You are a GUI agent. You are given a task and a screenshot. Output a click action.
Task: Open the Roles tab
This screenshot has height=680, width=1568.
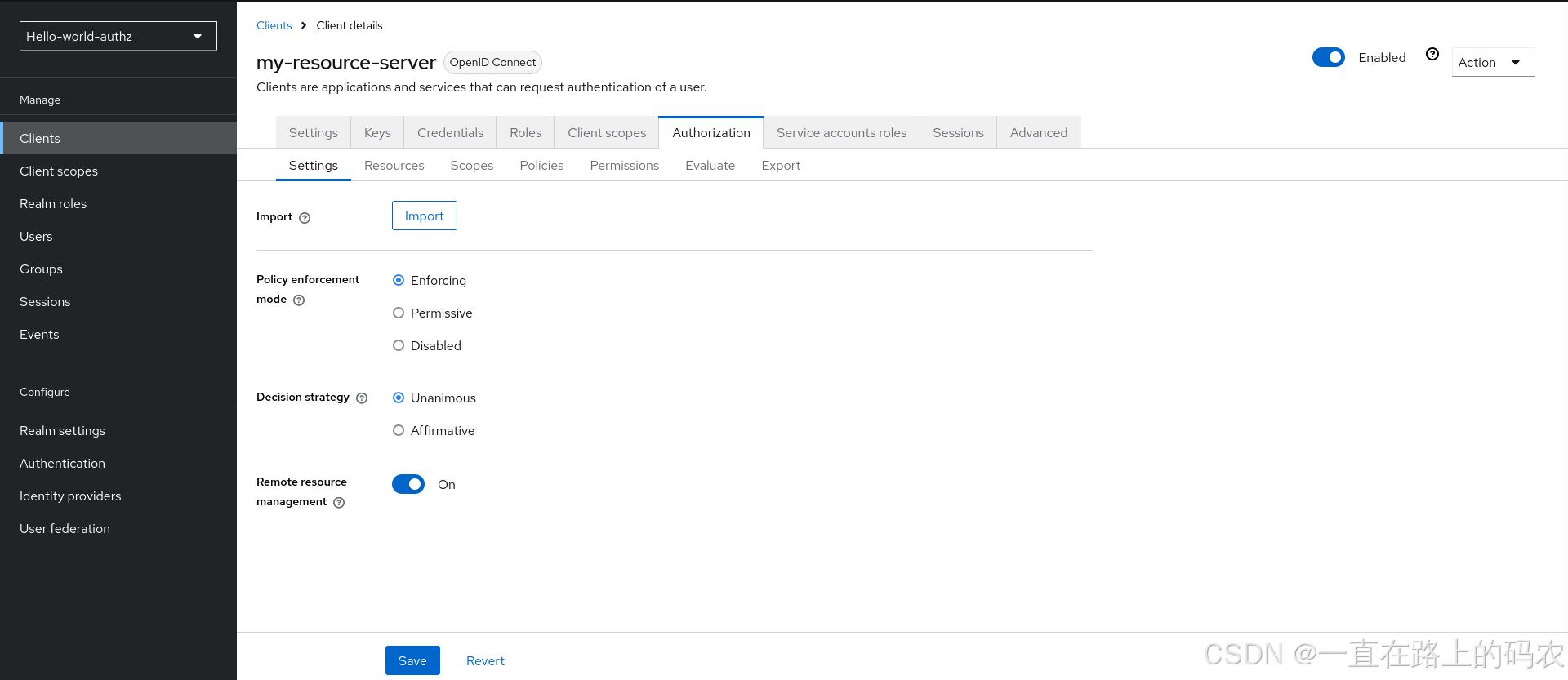tap(525, 132)
